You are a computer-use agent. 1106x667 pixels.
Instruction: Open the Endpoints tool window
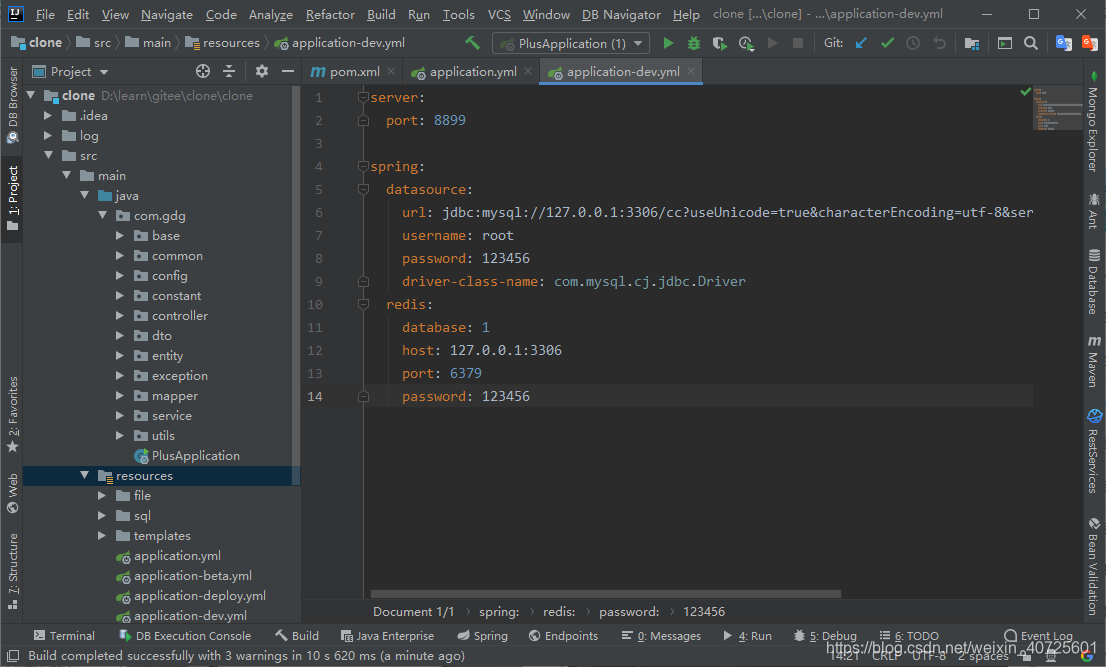pos(563,636)
